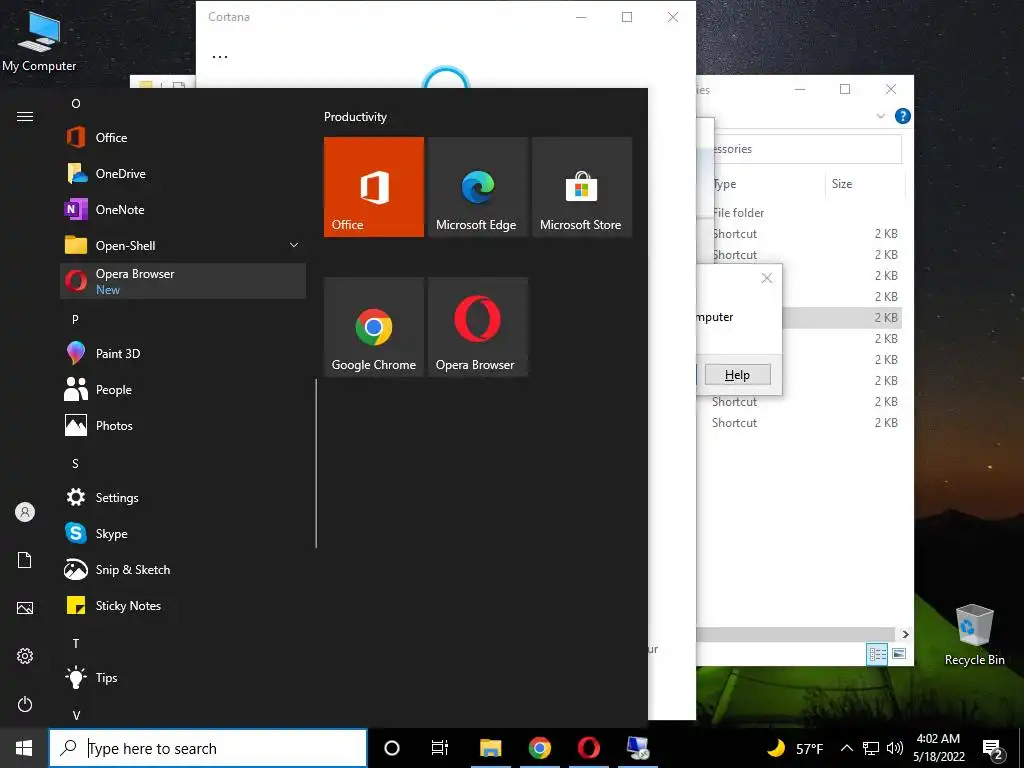This screenshot has width=1024, height=768.
Task: Sort by the Size column header
Action: point(865,184)
